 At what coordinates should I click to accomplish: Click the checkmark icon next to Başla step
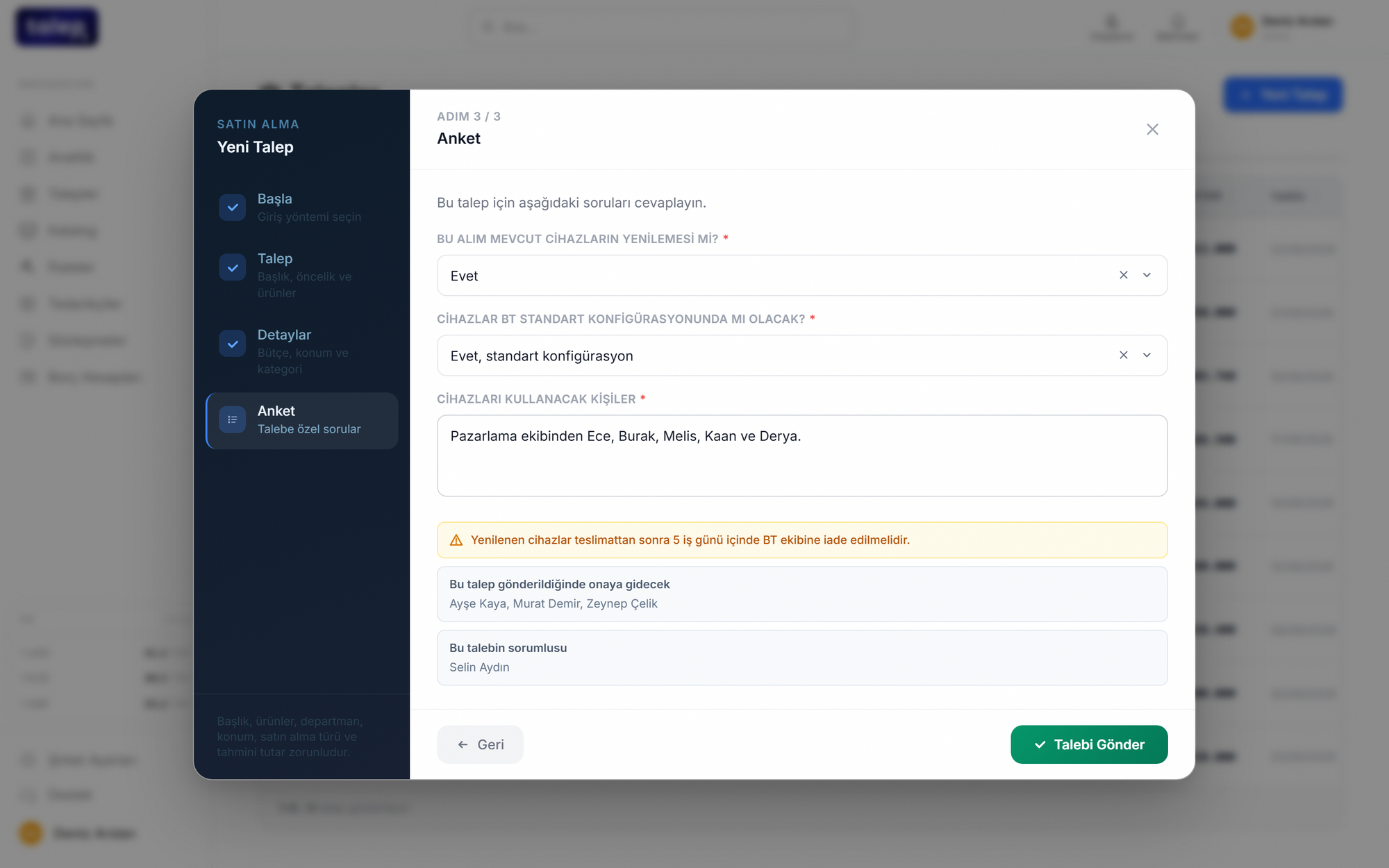(233, 207)
